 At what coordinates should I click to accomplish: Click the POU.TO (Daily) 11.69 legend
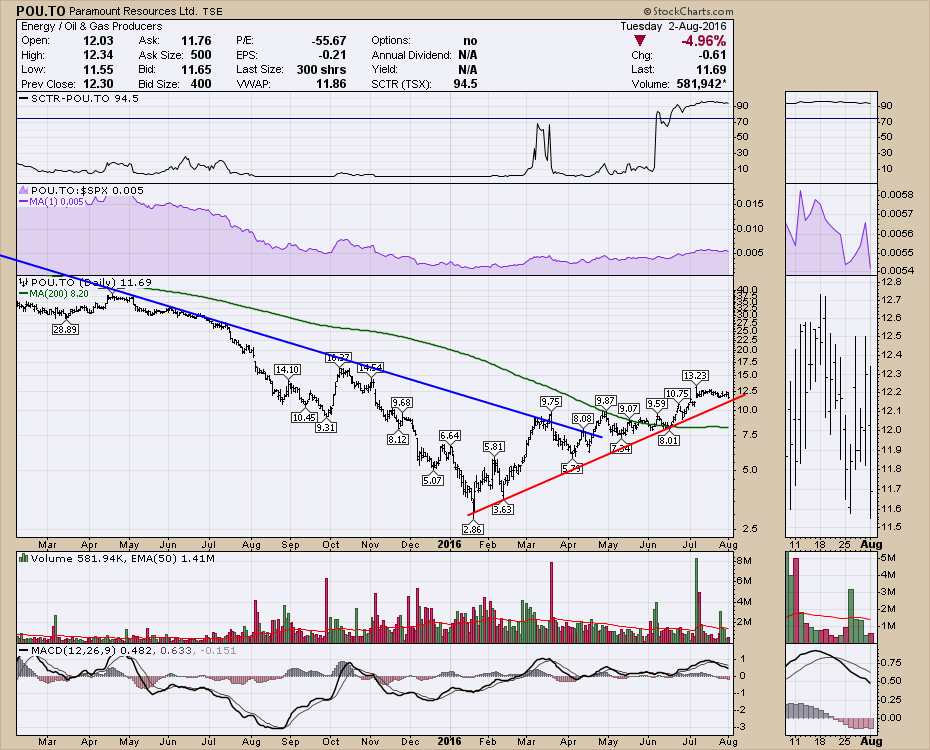[x=85, y=283]
